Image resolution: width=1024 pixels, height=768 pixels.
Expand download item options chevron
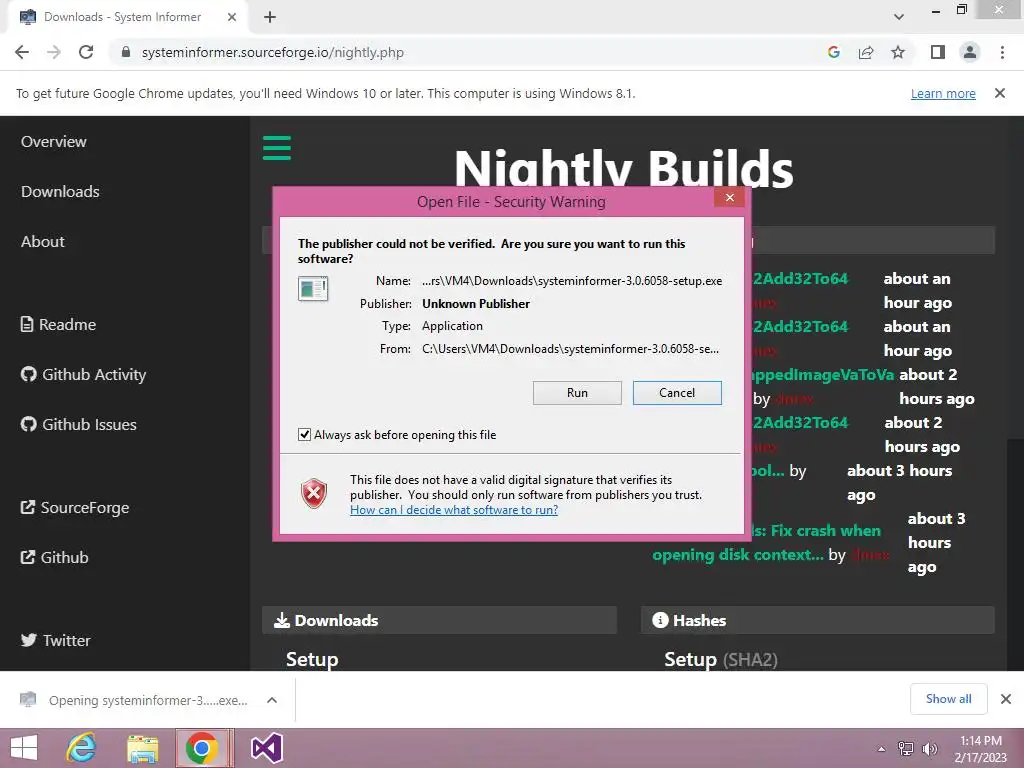point(272,700)
